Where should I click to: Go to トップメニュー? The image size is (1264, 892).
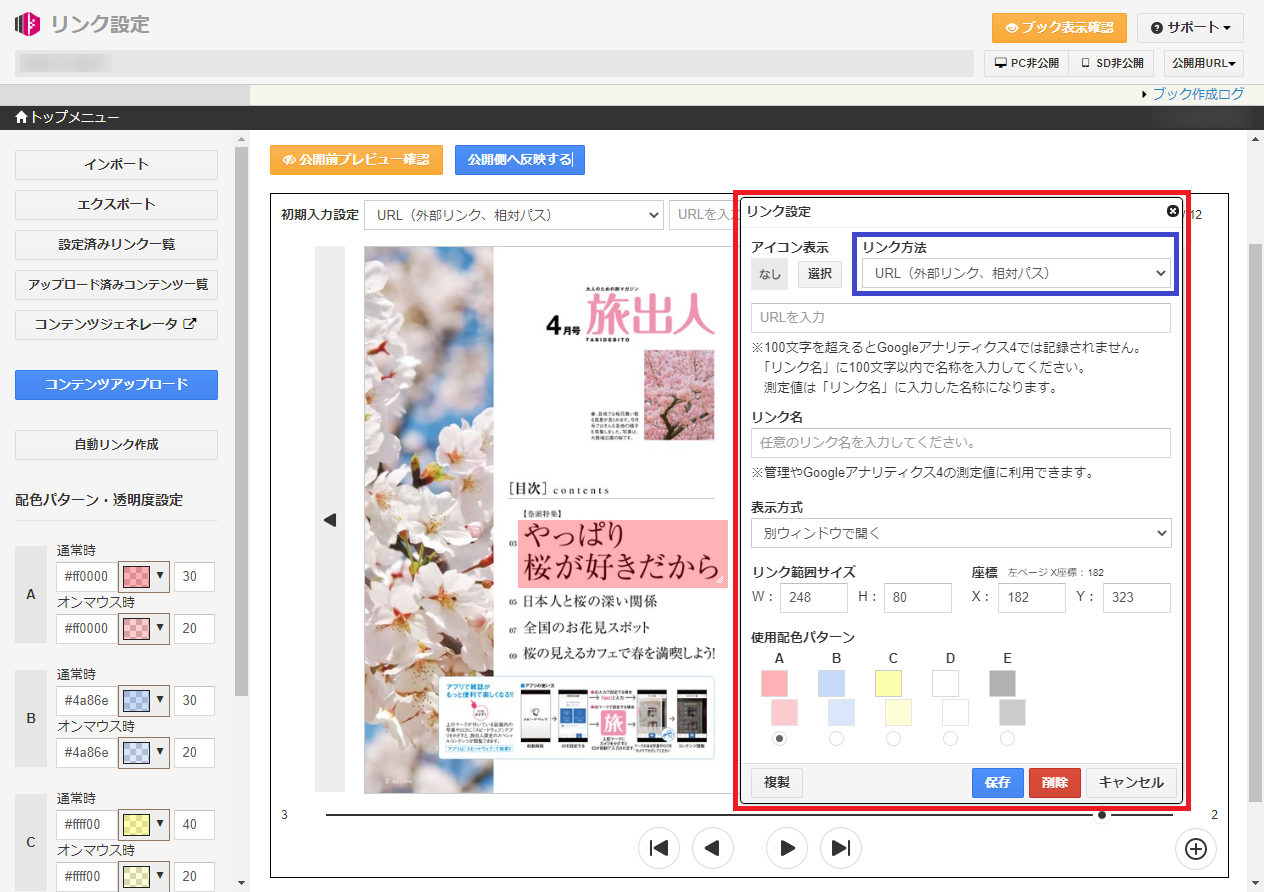click(x=67, y=118)
